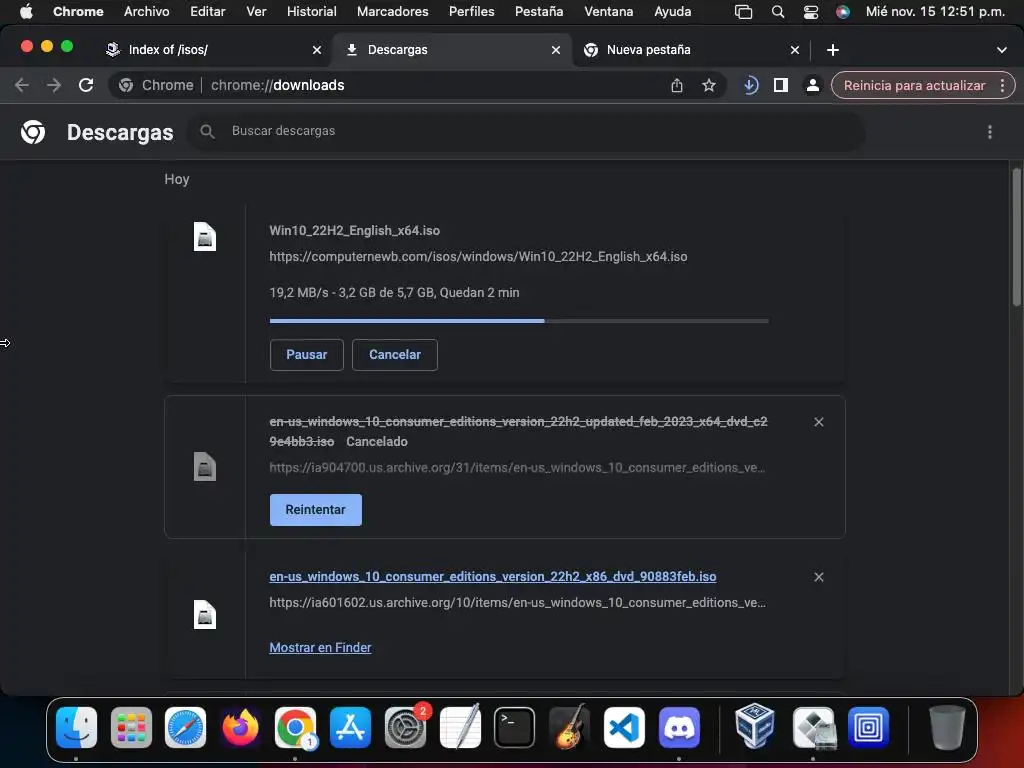Open the Chrome update three-dot menu
1024x768 pixels.
click(x=1002, y=85)
